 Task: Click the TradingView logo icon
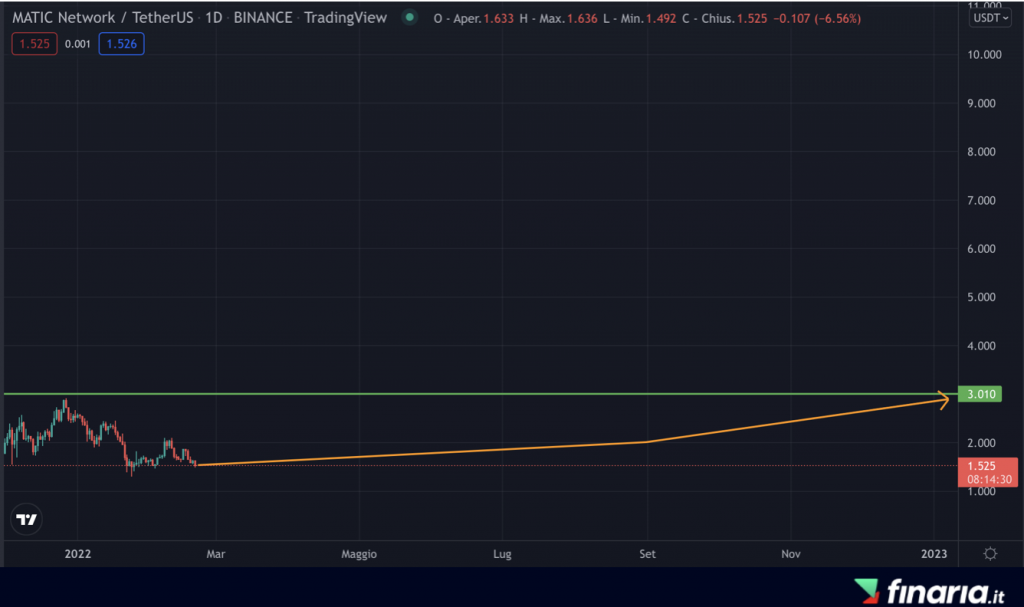tap(27, 519)
